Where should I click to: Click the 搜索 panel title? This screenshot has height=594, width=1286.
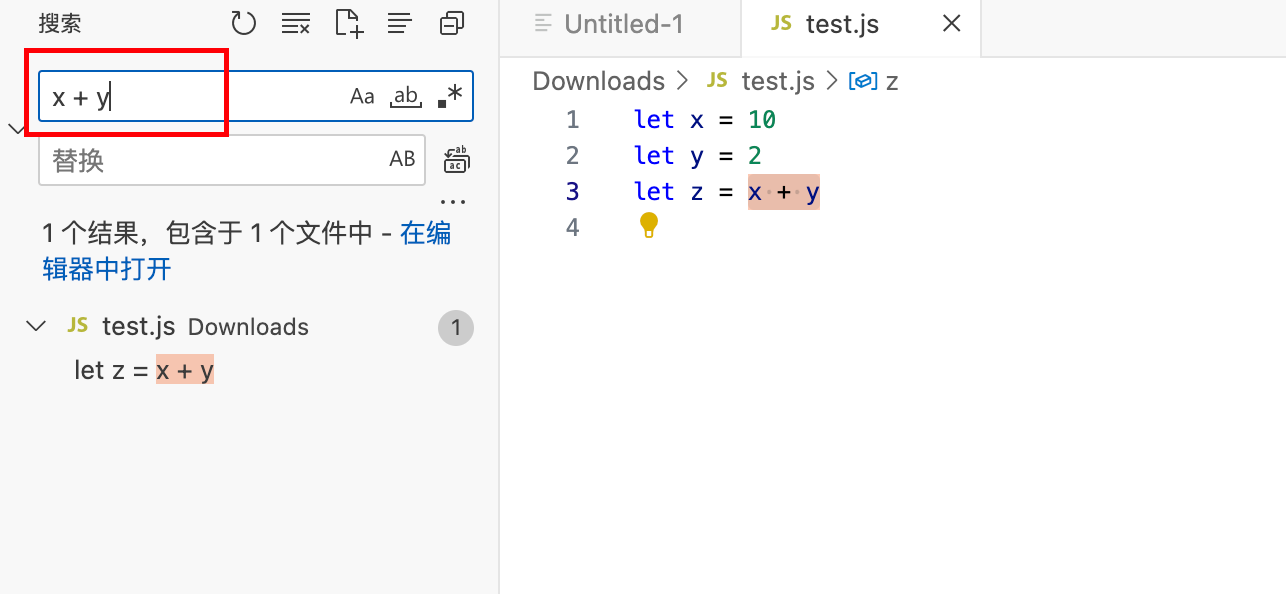click(x=60, y=24)
